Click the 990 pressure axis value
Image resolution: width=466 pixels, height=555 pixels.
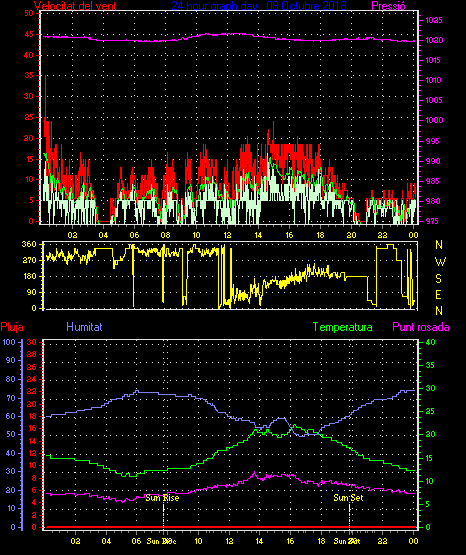click(x=433, y=161)
